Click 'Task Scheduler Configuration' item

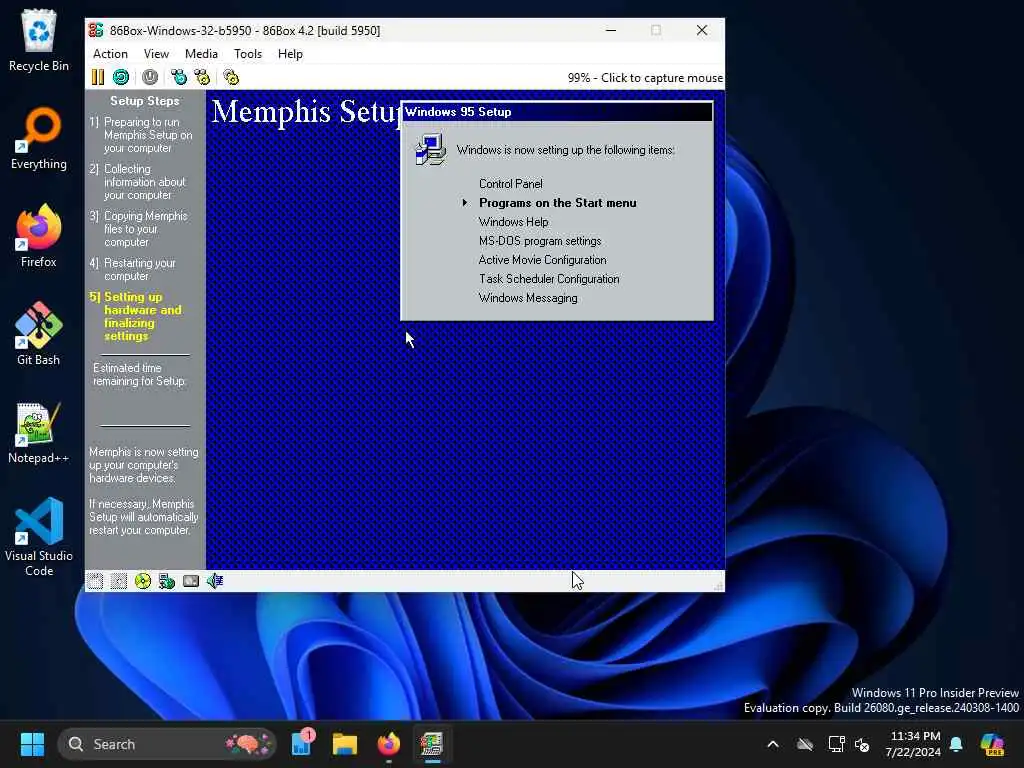(x=549, y=279)
